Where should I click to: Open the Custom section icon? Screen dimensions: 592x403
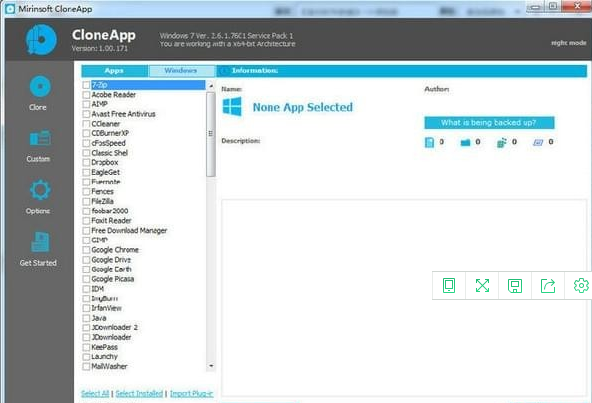point(40,139)
